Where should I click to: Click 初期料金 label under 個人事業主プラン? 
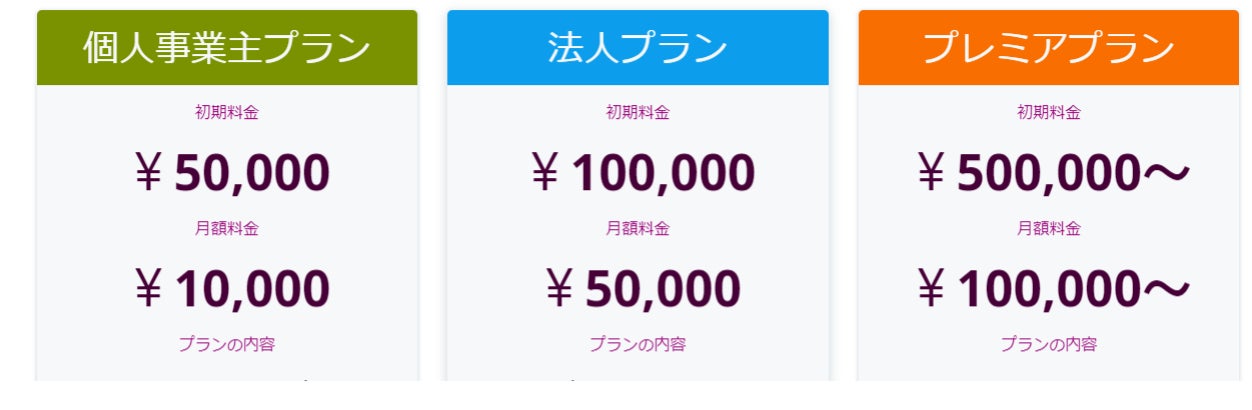click(227, 112)
